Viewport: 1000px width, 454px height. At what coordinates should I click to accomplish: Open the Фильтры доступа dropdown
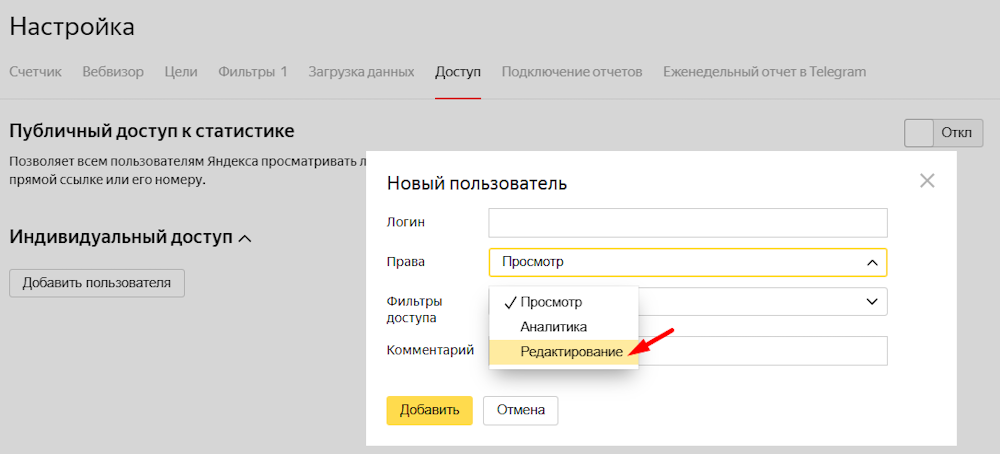869,301
